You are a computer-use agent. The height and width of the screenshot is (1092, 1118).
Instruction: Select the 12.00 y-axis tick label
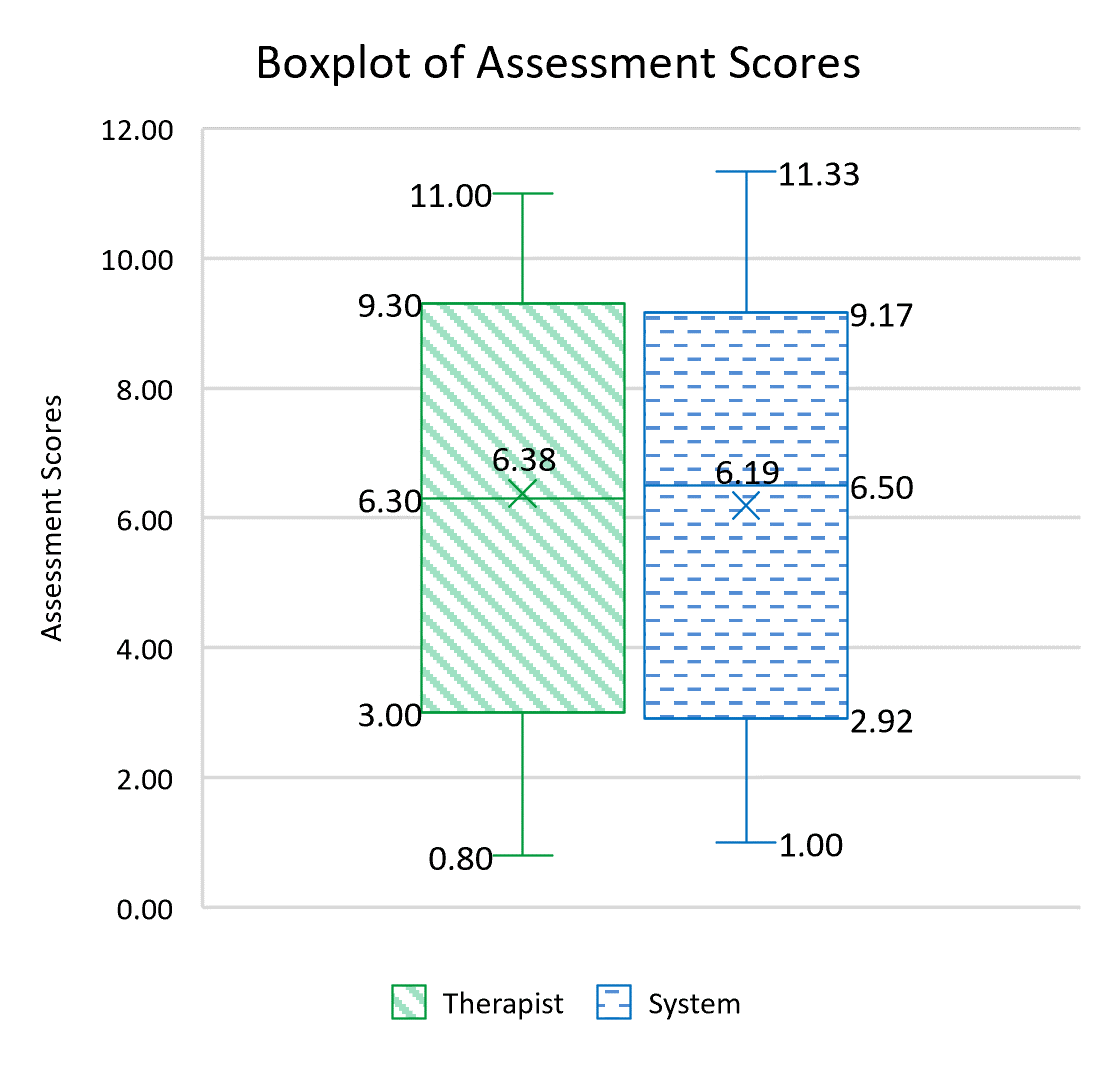click(139, 130)
